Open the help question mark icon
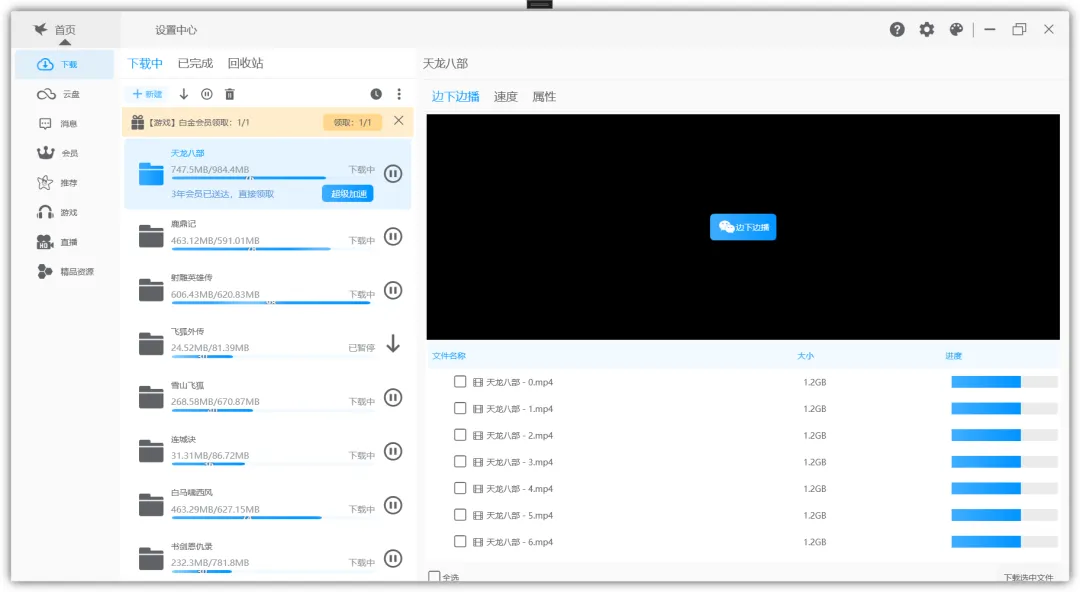This screenshot has height=592, width=1080. point(897,30)
